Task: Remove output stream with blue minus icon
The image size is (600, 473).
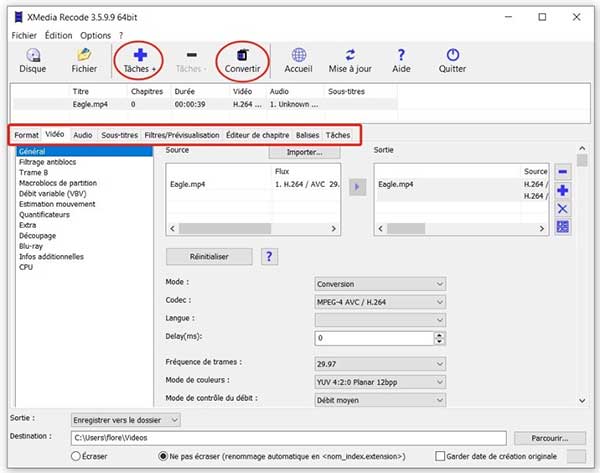Action: 562,172
